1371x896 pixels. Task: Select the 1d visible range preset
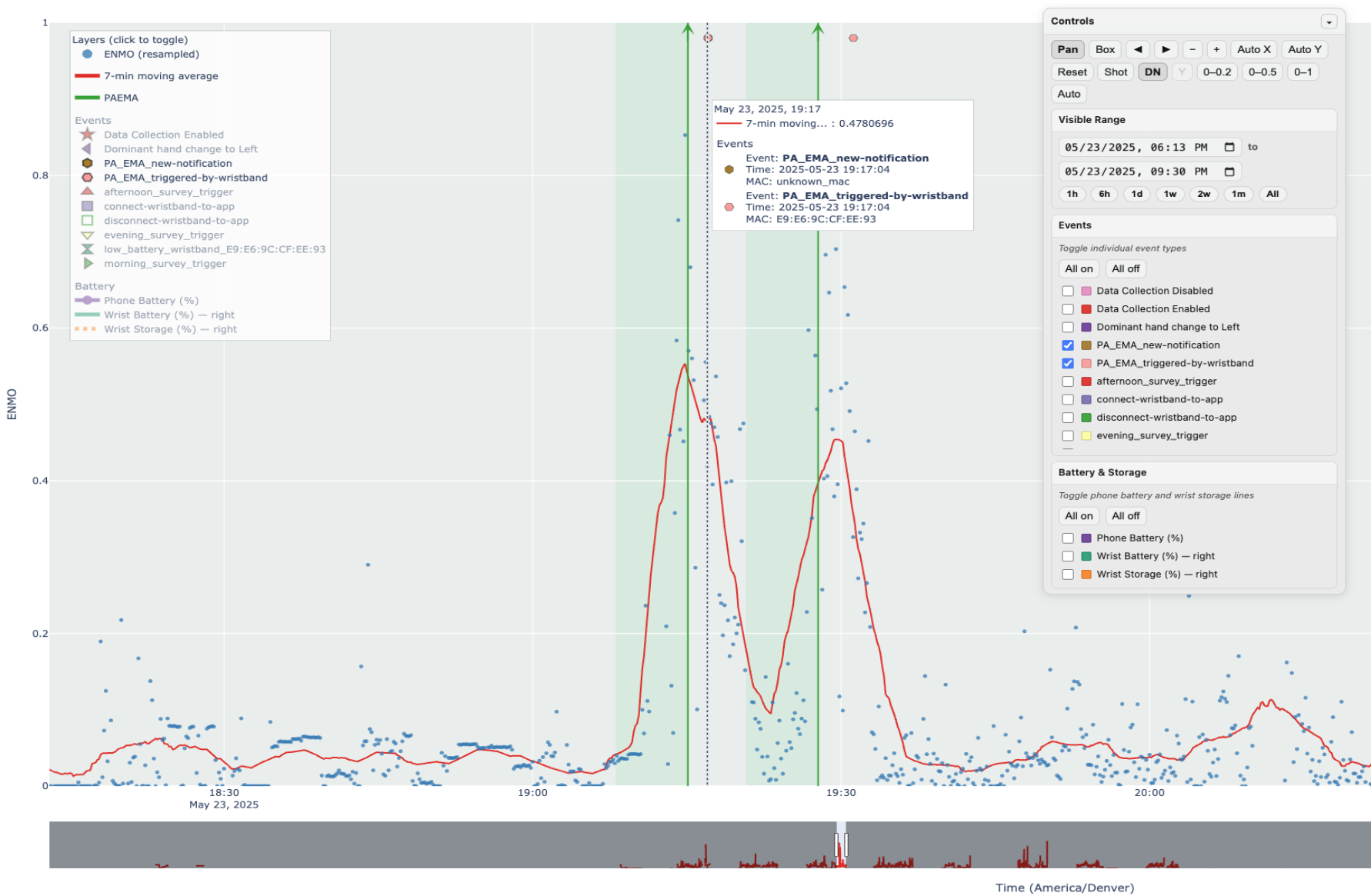[x=1137, y=194]
